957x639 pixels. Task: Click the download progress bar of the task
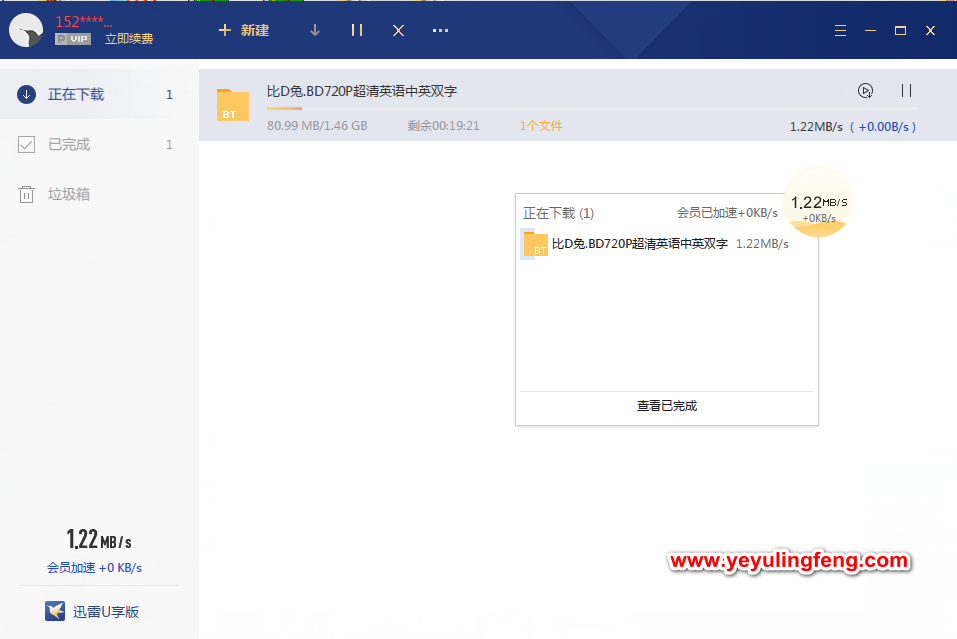(x=591, y=109)
